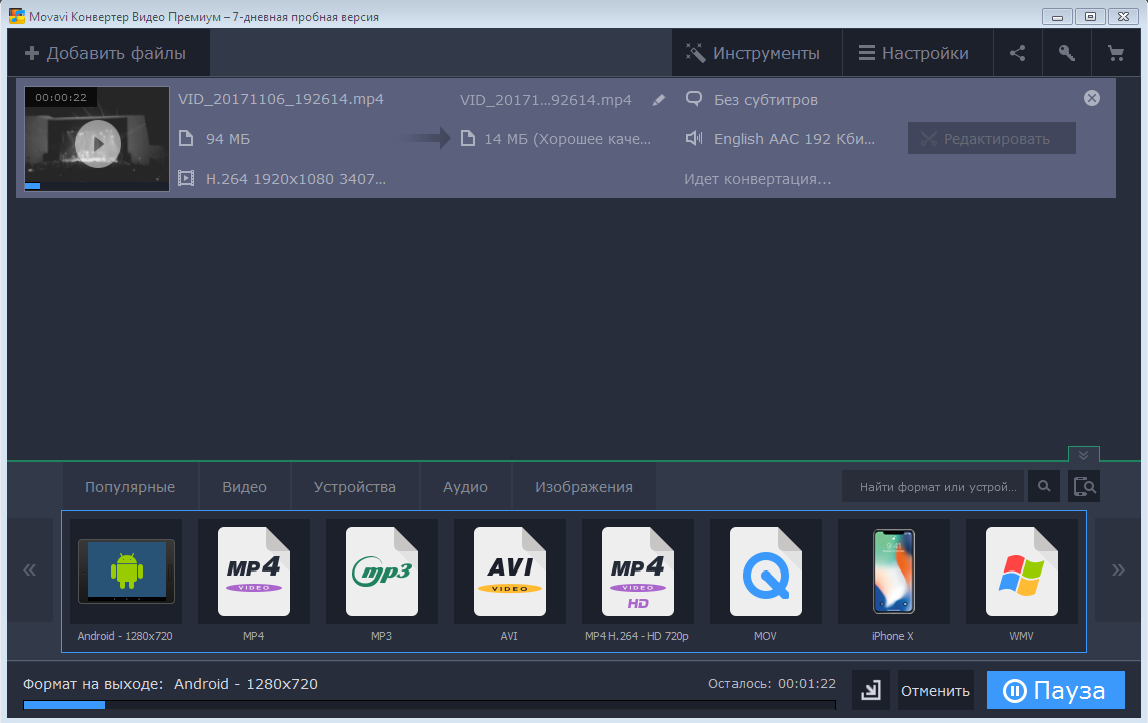Click the device detection icon
This screenshot has width=1148, height=723.
tap(1084, 487)
